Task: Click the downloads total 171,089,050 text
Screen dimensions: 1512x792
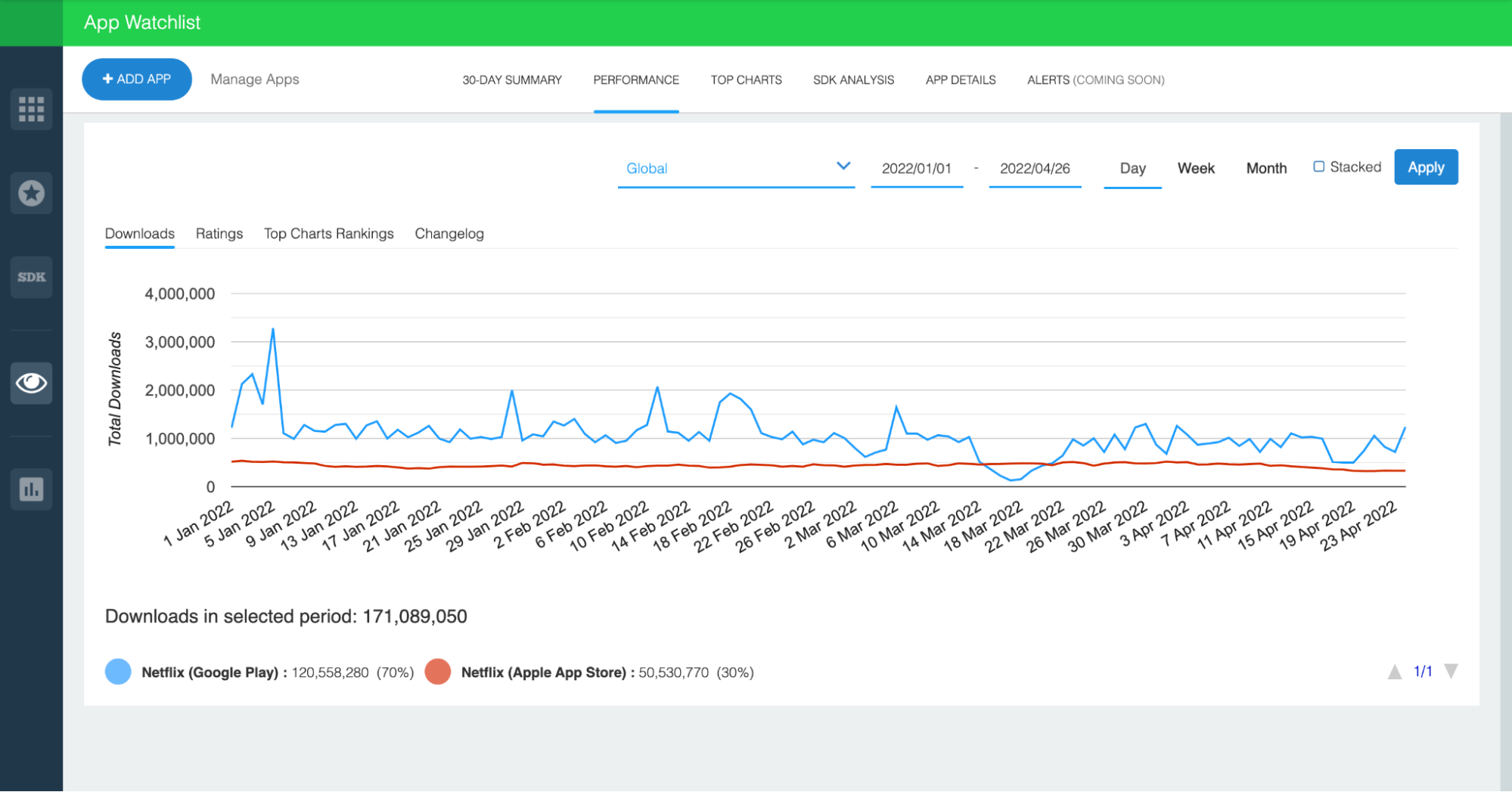Action: point(414,617)
